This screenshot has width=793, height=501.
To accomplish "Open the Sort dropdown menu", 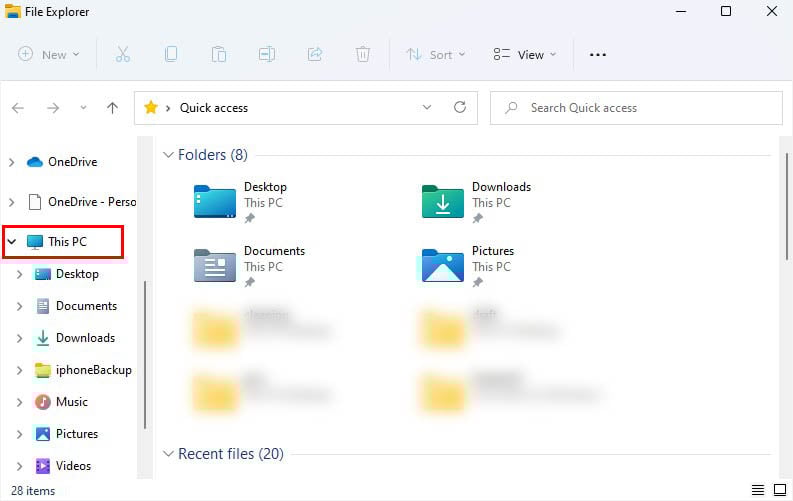I will (435, 54).
